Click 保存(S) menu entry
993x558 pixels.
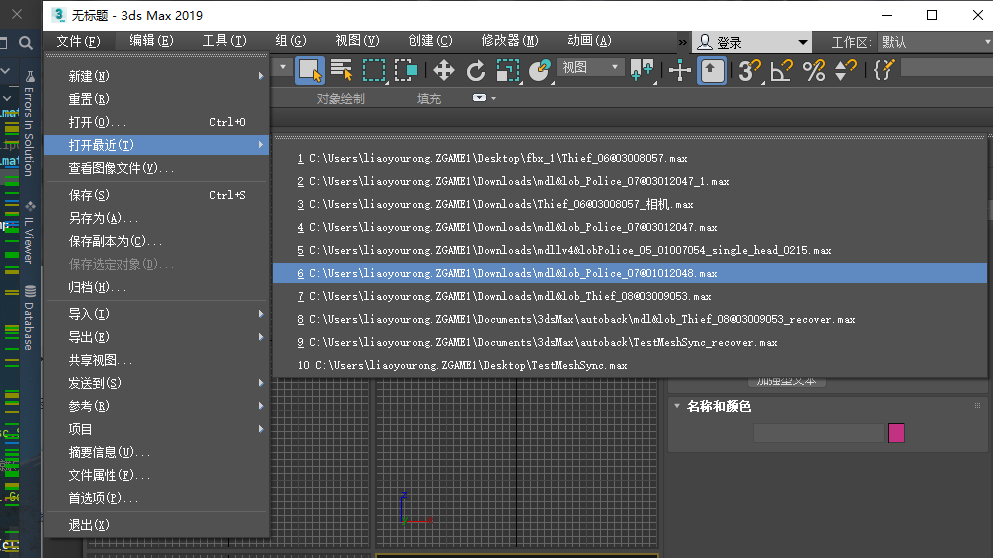156,195
